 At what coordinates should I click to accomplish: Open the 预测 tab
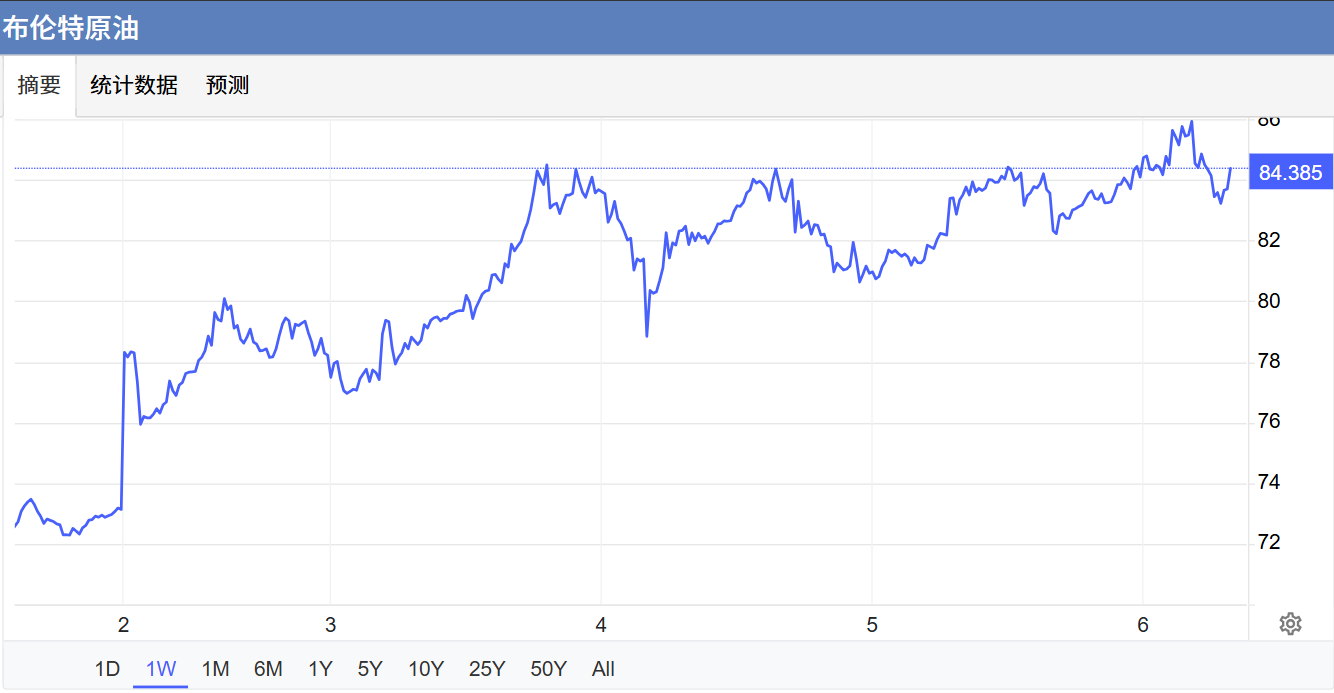coord(227,86)
